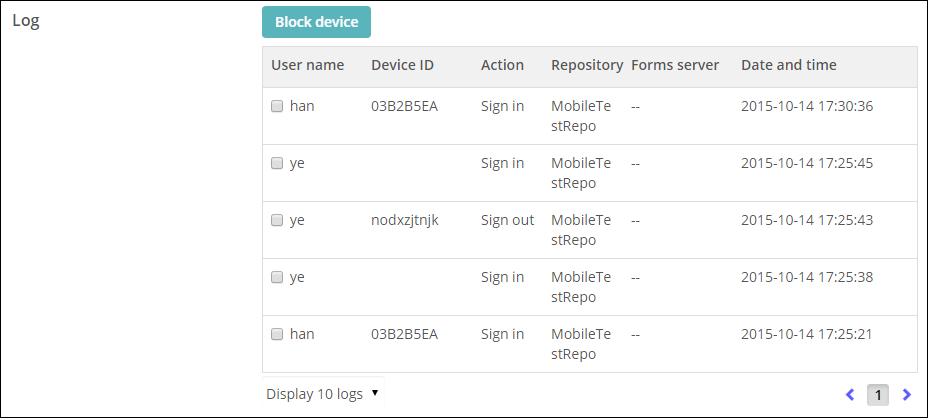Select page 1 in pagination
Screen dimensions: 928x418
pos(878,395)
